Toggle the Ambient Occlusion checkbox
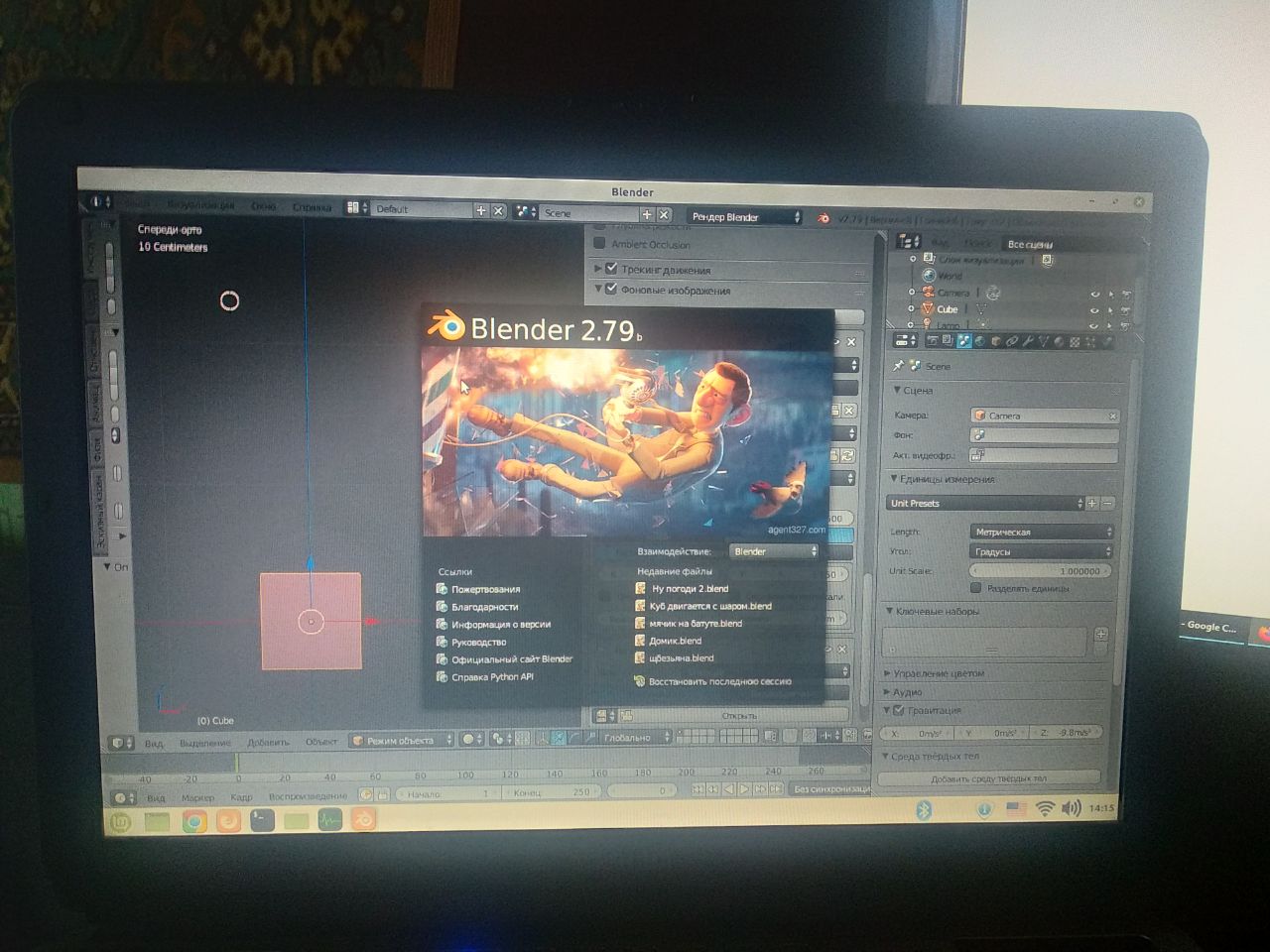This screenshot has width=1270, height=952. tap(599, 243)
